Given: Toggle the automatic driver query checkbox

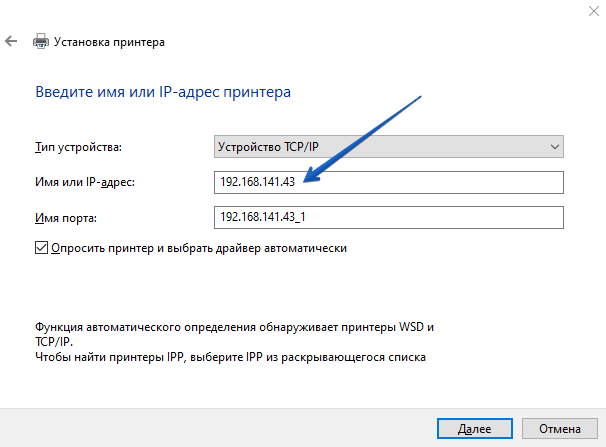Looking at the screenshot, I should click(x=41, y=247).
